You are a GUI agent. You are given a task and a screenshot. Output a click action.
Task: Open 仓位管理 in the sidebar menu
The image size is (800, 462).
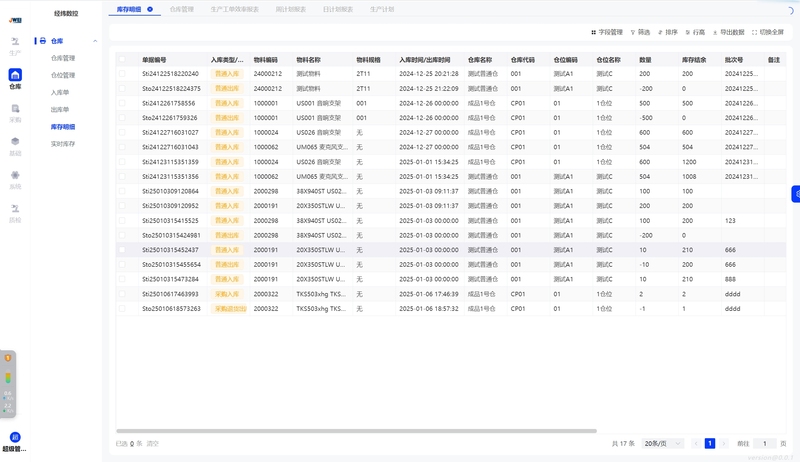click(63, 75)
